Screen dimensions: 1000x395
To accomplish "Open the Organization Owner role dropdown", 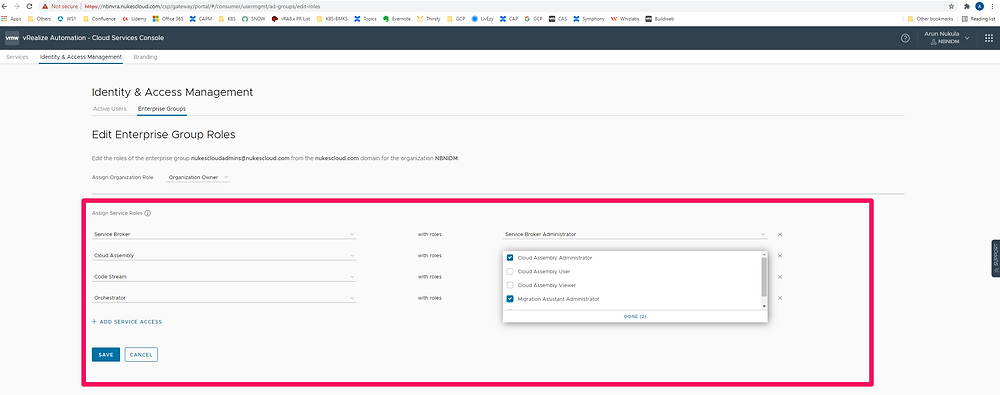I will pos(198,177).
